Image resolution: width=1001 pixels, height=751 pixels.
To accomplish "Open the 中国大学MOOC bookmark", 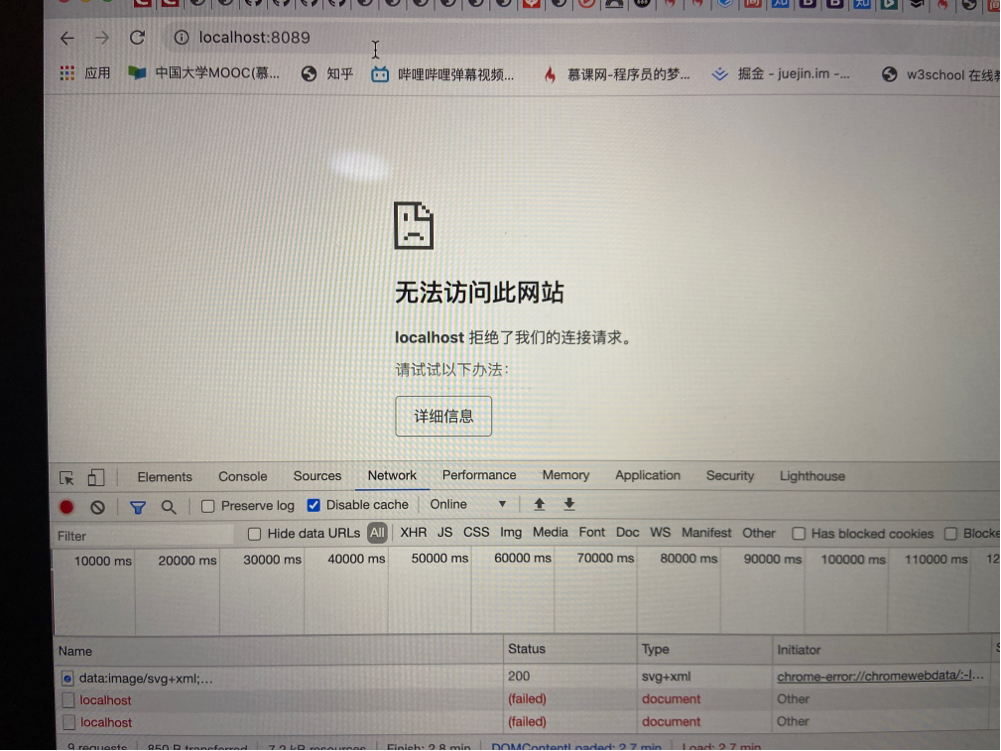I will tap(204, 73).
